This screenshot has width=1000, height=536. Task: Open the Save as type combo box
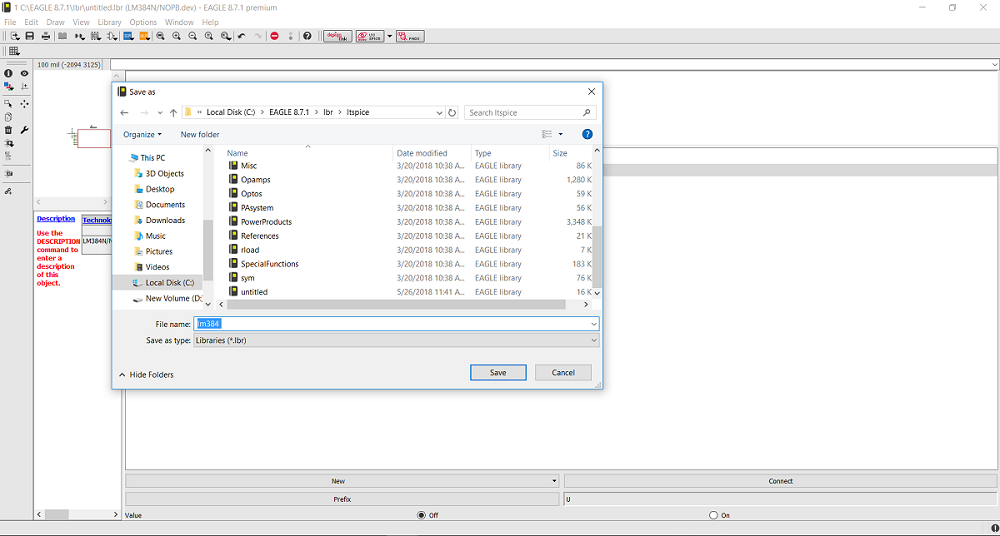(396, 340)
